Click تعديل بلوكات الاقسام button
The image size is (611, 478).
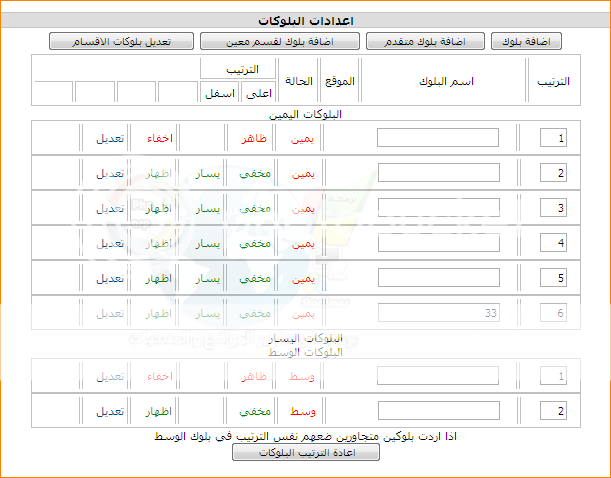click(x=121, y=41)
